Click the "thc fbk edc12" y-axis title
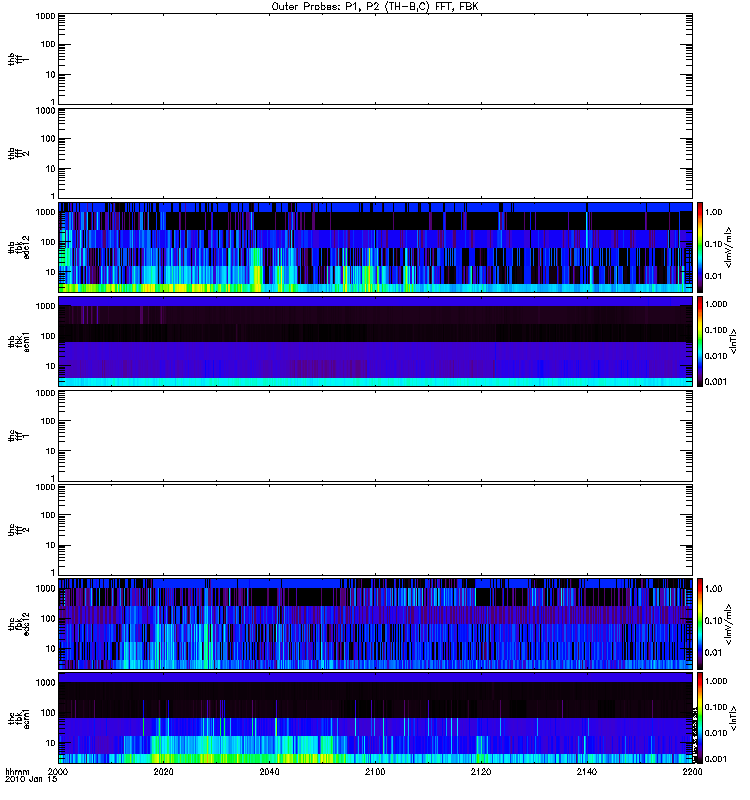This screenshot has width=750, height=800. 18,623
